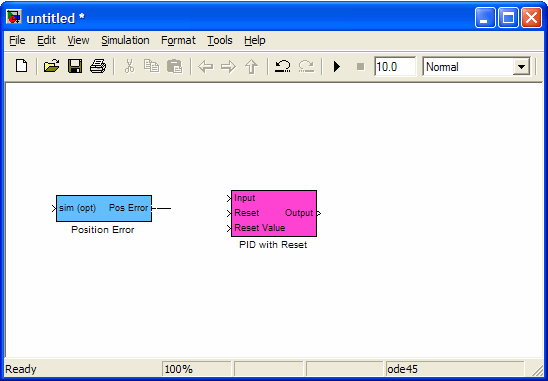Select the blue Position Error block
This screenshot has height=381, width=548.
coord(104,208)
